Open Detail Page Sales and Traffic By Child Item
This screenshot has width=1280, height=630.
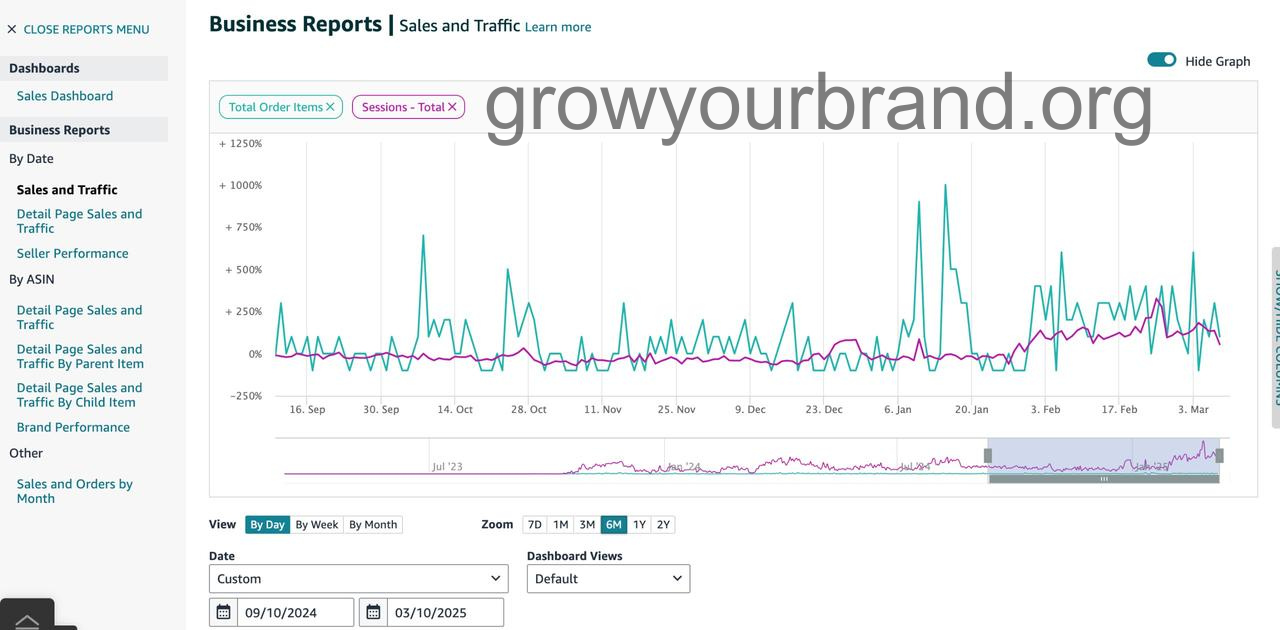79,395
